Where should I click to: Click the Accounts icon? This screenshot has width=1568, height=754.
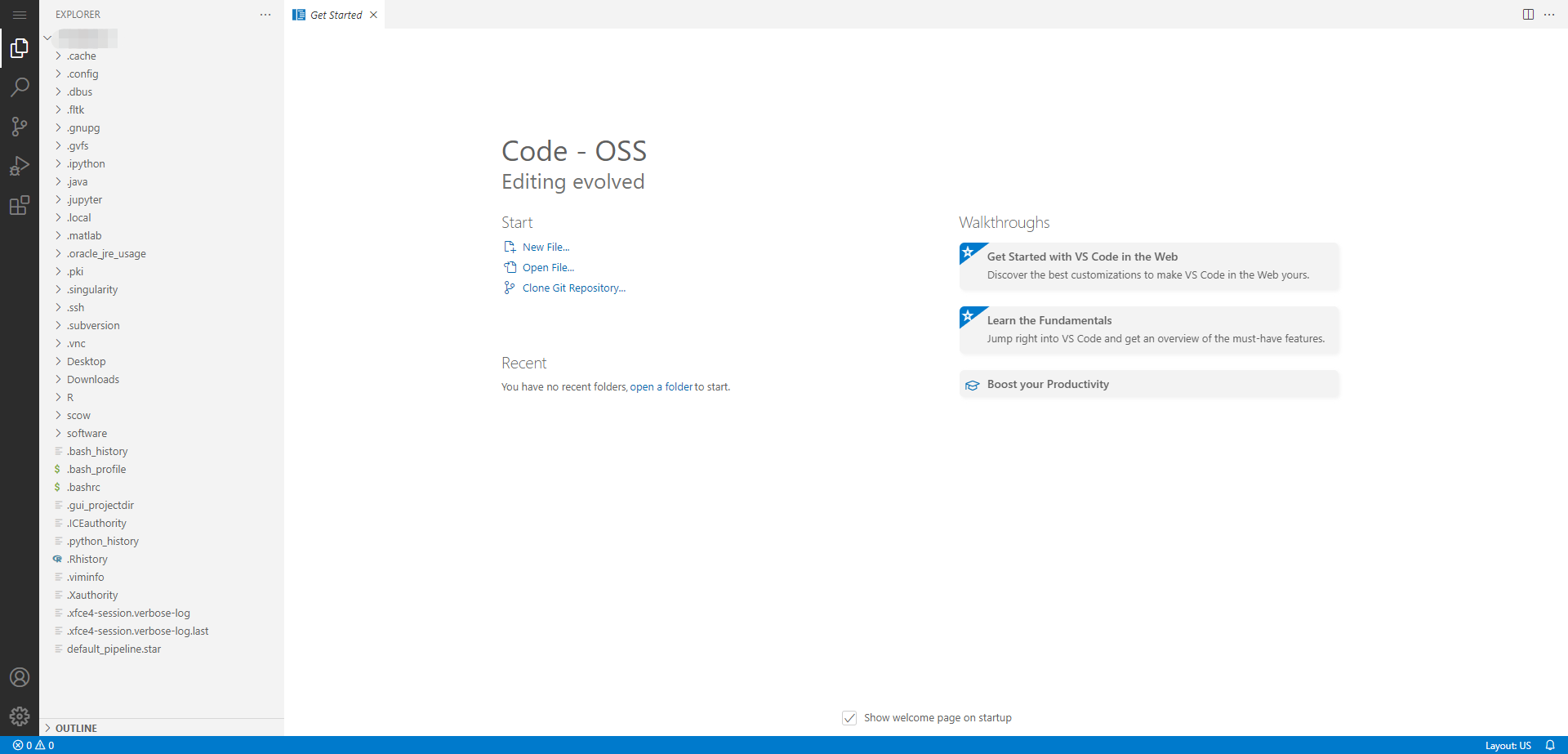click(x=20, y=677)
